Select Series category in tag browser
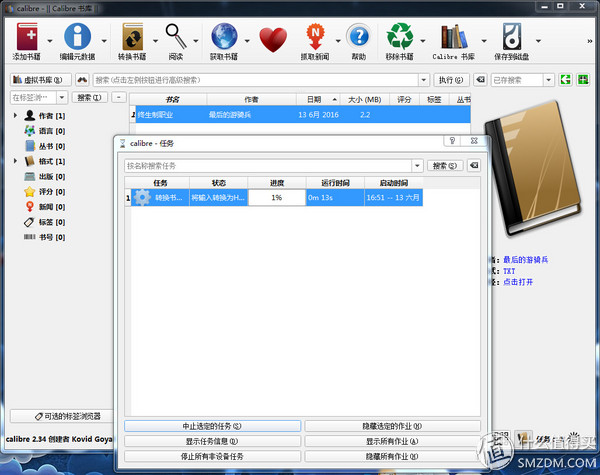600x475 pixels. pyautogui.click(x=44, y=146)
